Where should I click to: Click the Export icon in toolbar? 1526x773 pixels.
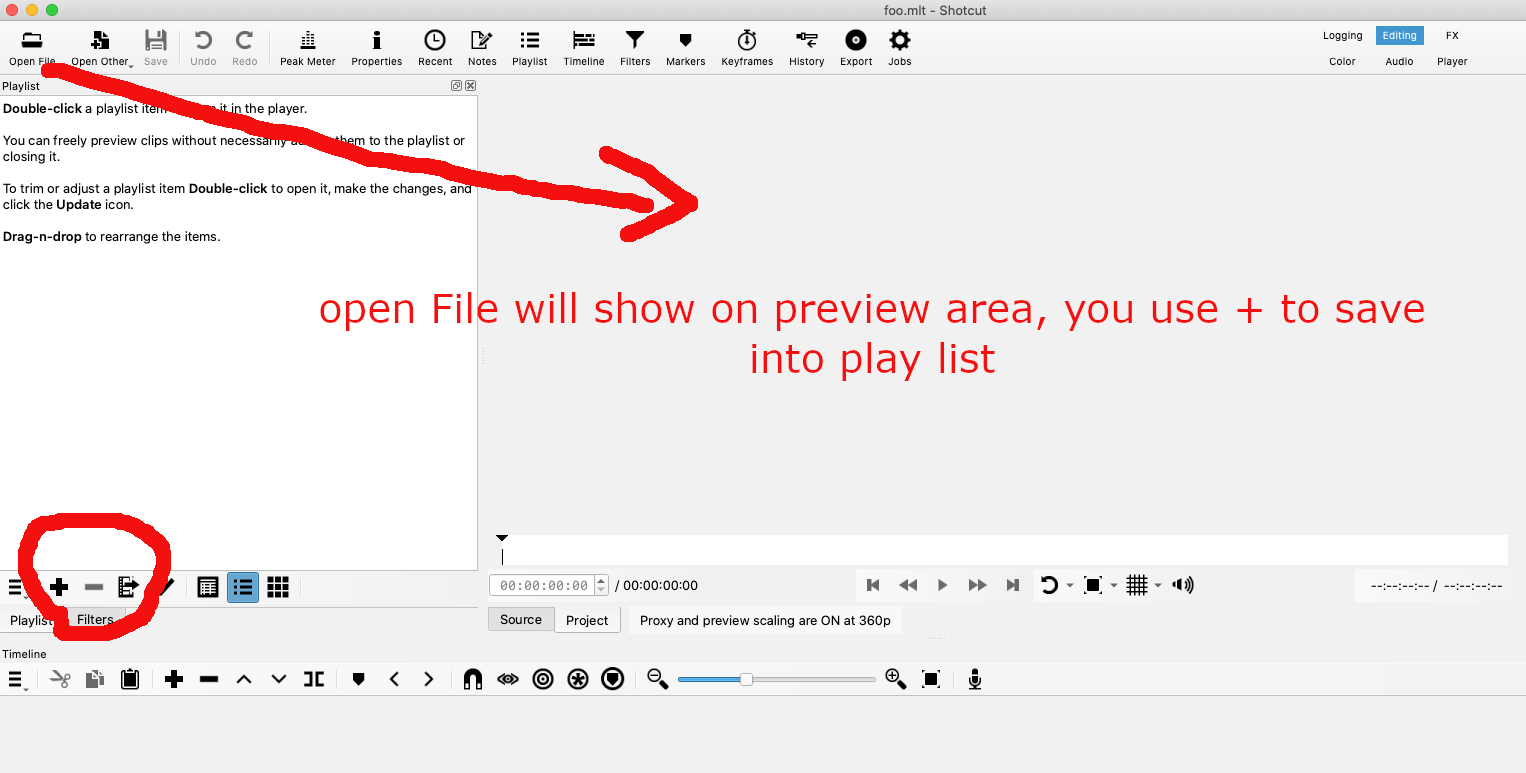[x=856, y=47]
